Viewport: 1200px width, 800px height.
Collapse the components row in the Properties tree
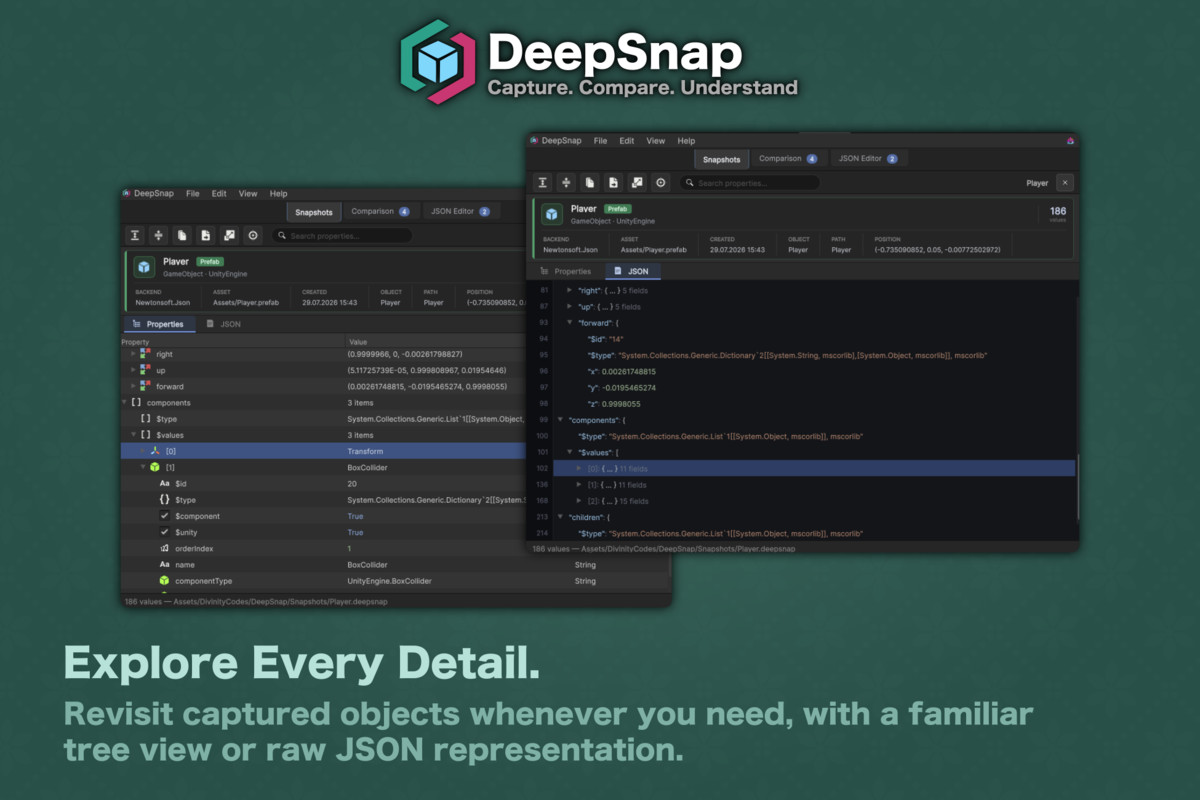(x=124, y=402)
